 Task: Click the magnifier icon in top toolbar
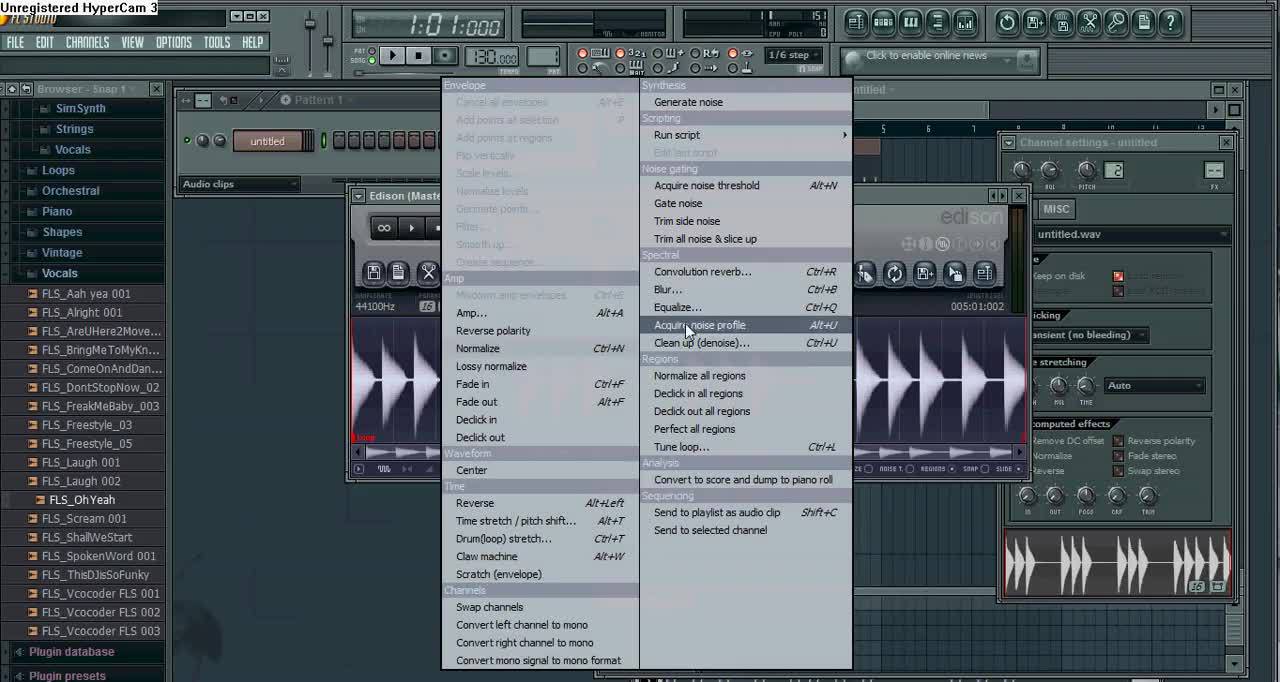[1116, 22]
